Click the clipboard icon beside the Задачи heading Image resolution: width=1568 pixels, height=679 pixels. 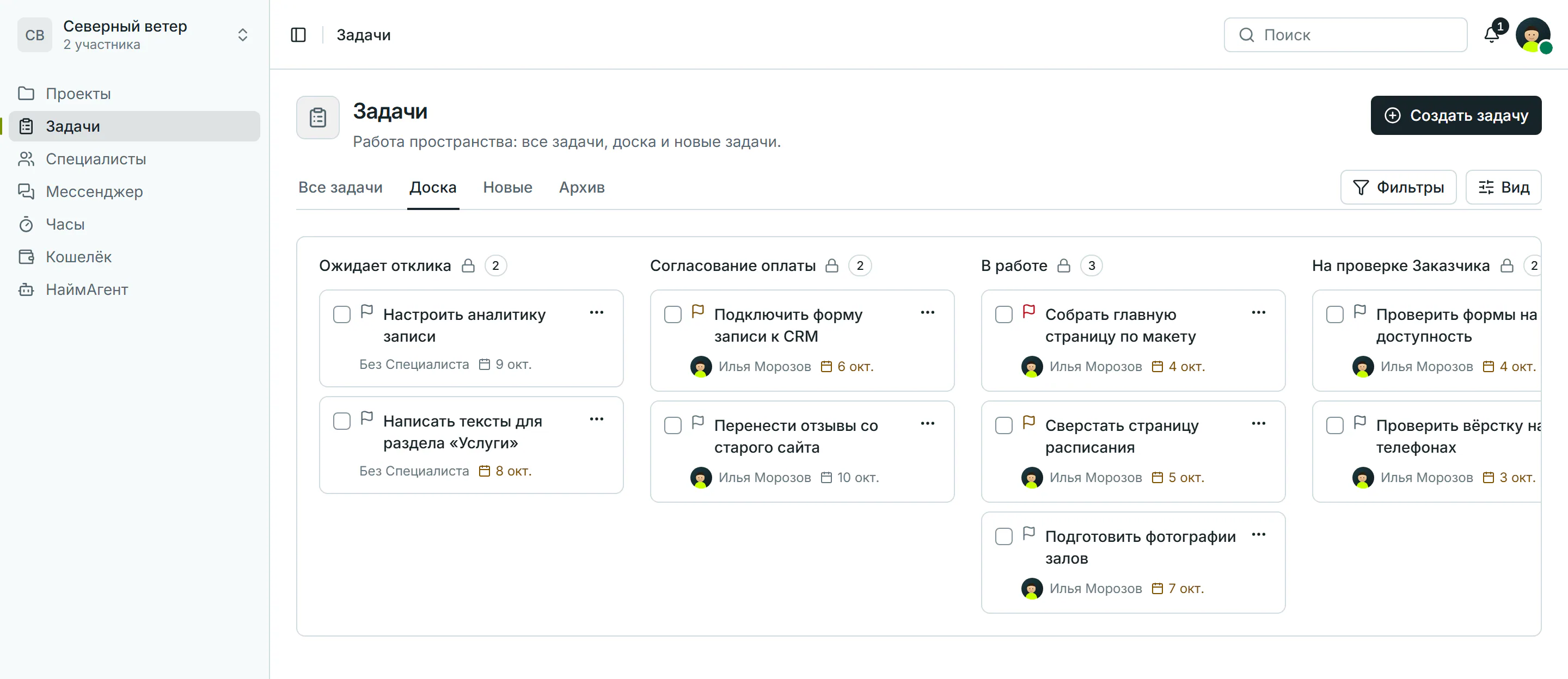pos(318,118)
